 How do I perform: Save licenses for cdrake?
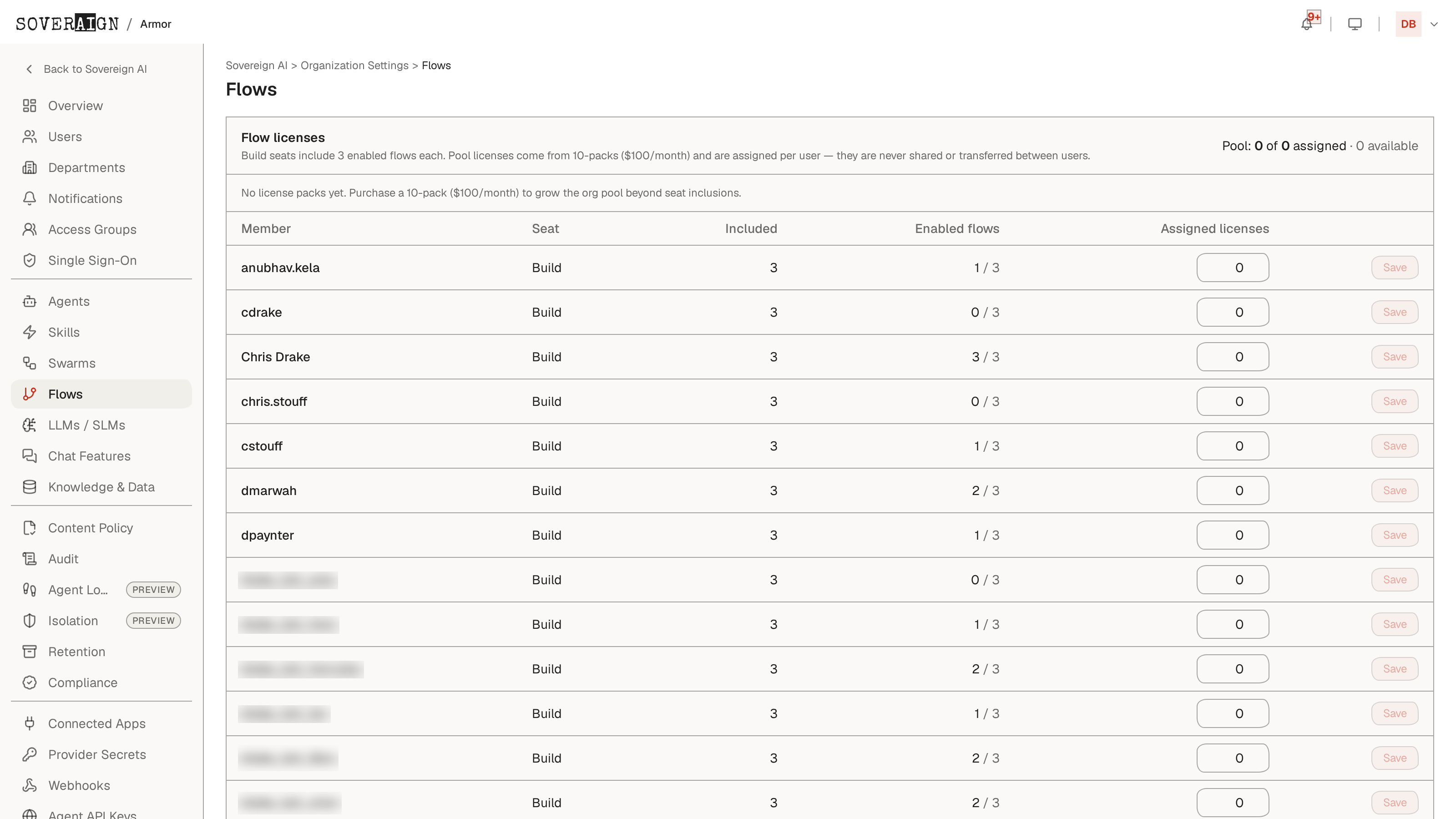pos(1395,313)
